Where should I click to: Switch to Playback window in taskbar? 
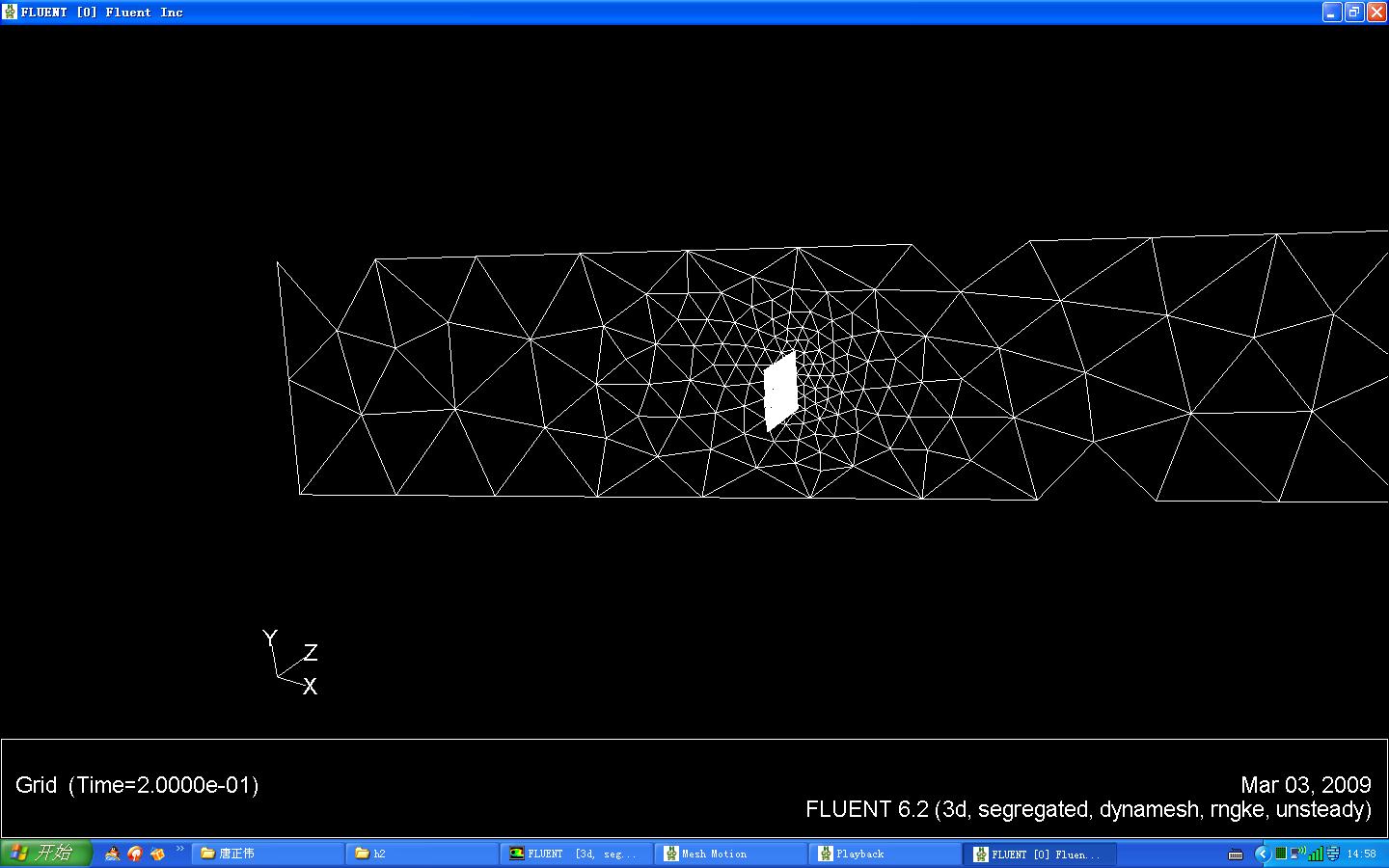tap(885, 854)
